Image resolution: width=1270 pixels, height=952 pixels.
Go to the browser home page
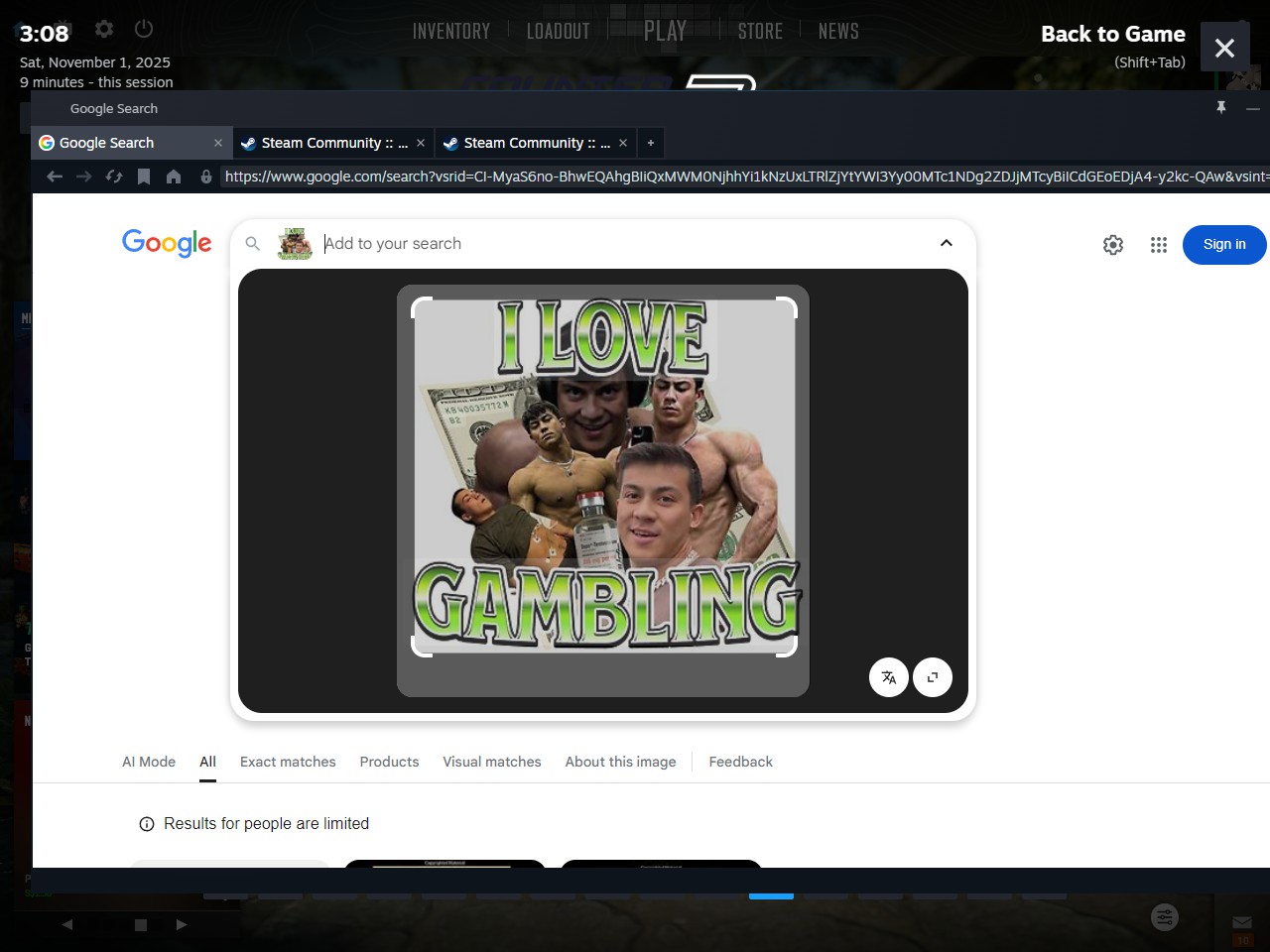(174, 177)
